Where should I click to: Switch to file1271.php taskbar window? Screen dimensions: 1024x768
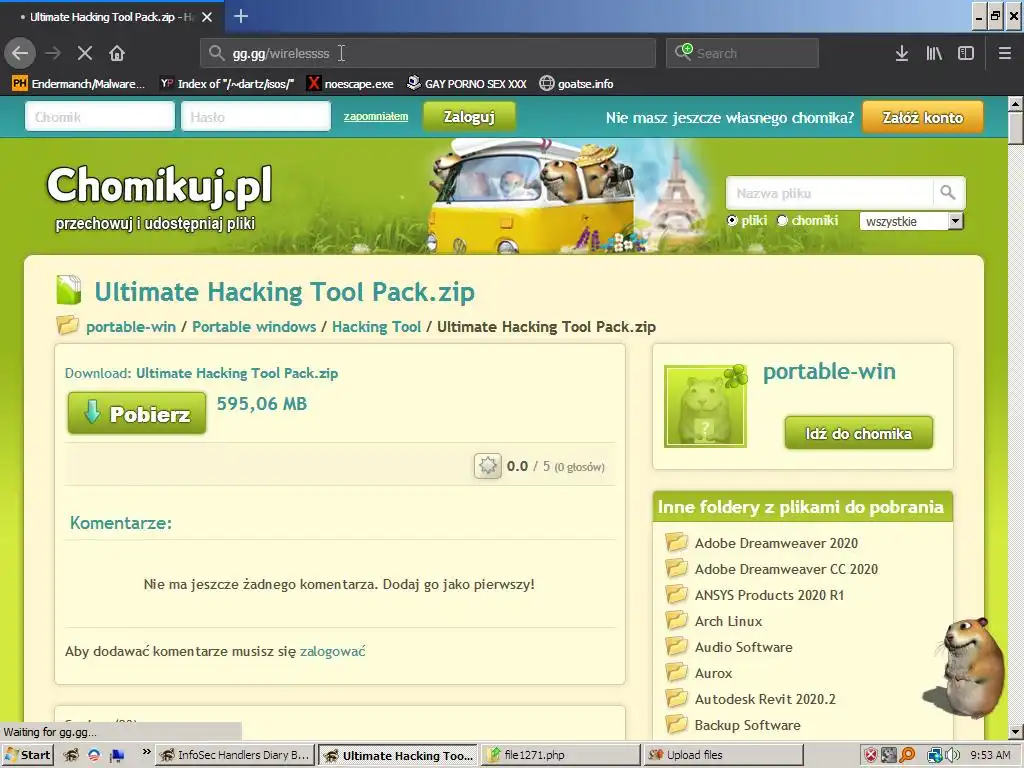[x=562, y=755]
